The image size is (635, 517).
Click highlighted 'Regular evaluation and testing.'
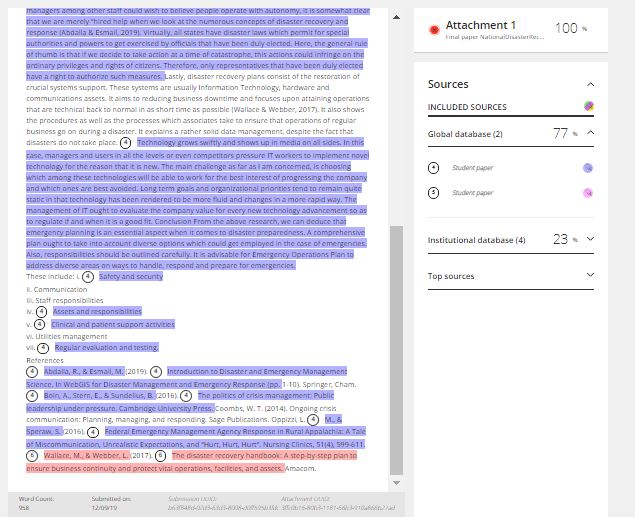(x=107, y=348)
